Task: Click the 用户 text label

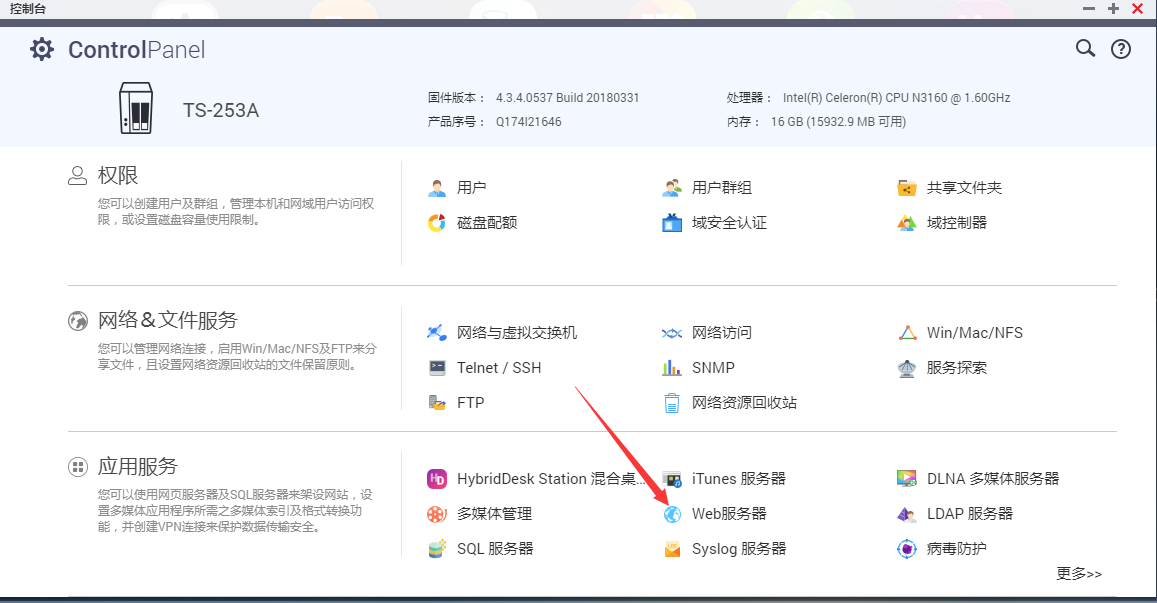Action: pos(472,188)
